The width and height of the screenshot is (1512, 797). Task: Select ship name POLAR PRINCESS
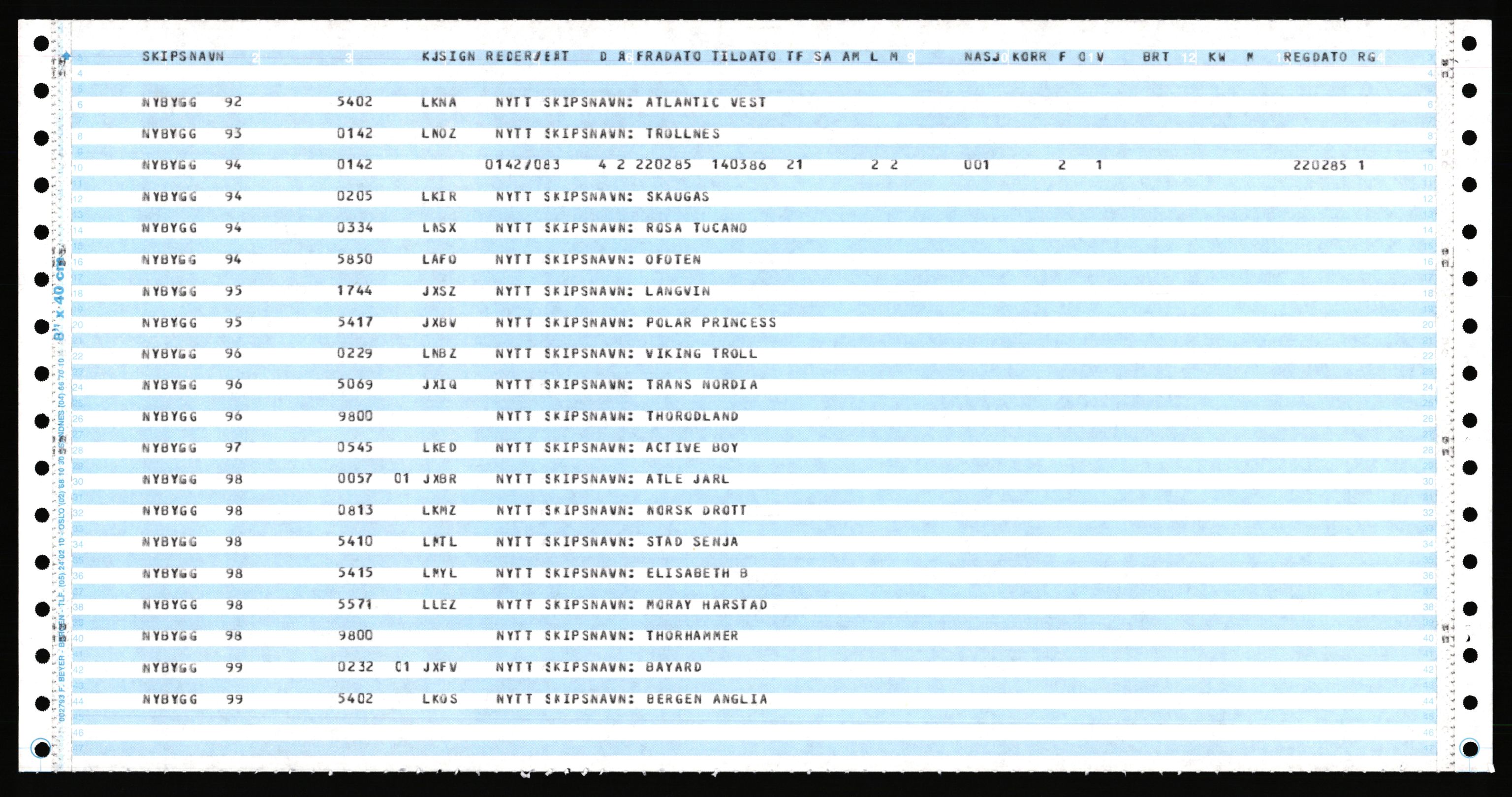click(711, 322)
